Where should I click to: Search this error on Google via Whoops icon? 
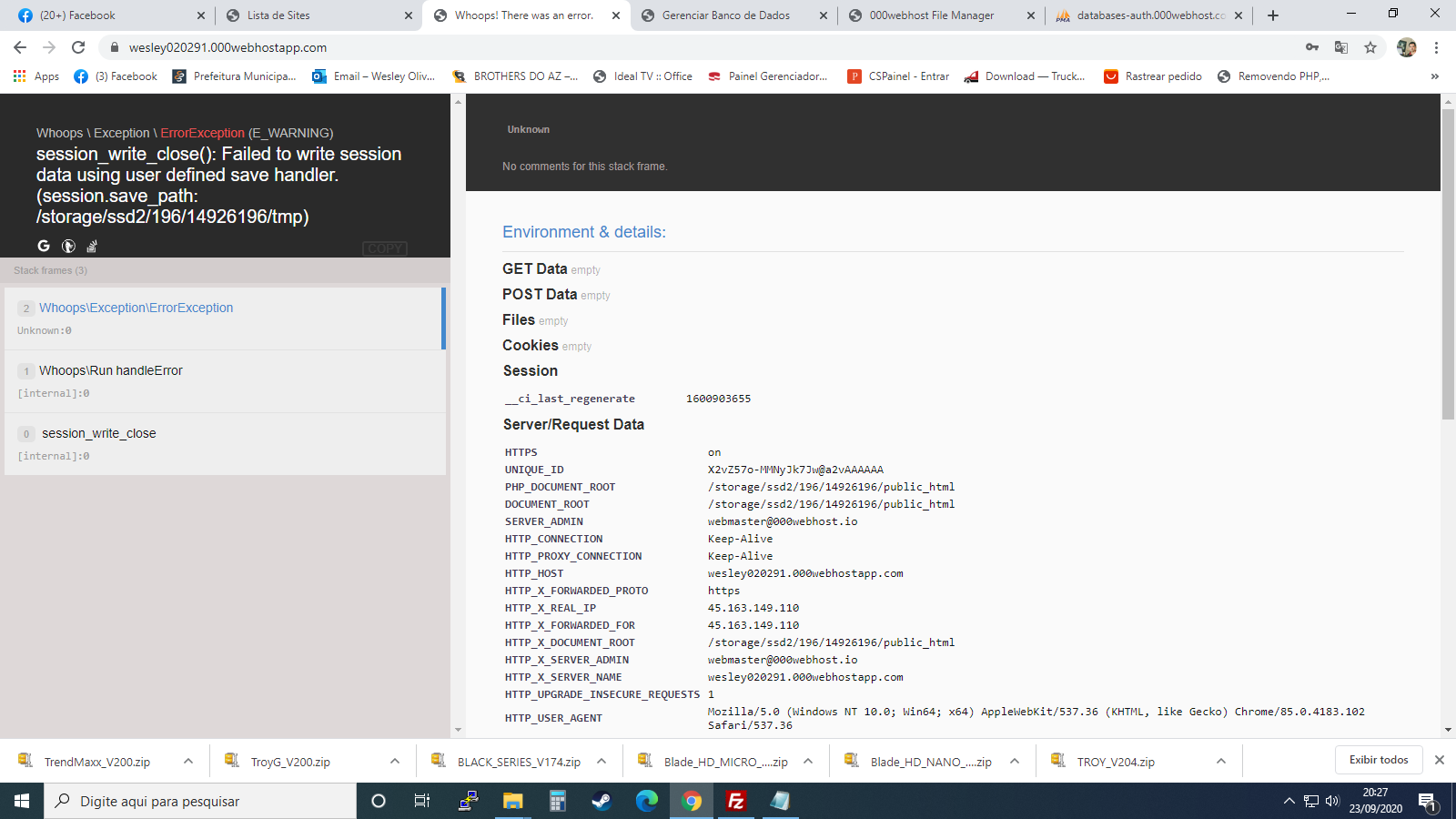pos(43,246)
